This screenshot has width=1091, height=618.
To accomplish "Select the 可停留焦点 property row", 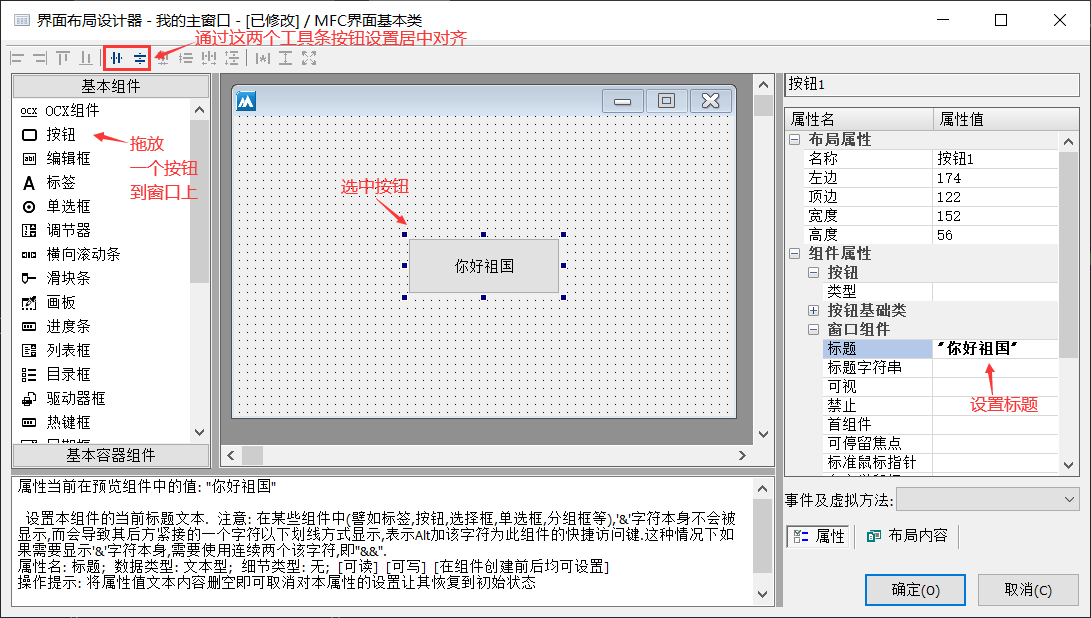I will click(940, 444).
